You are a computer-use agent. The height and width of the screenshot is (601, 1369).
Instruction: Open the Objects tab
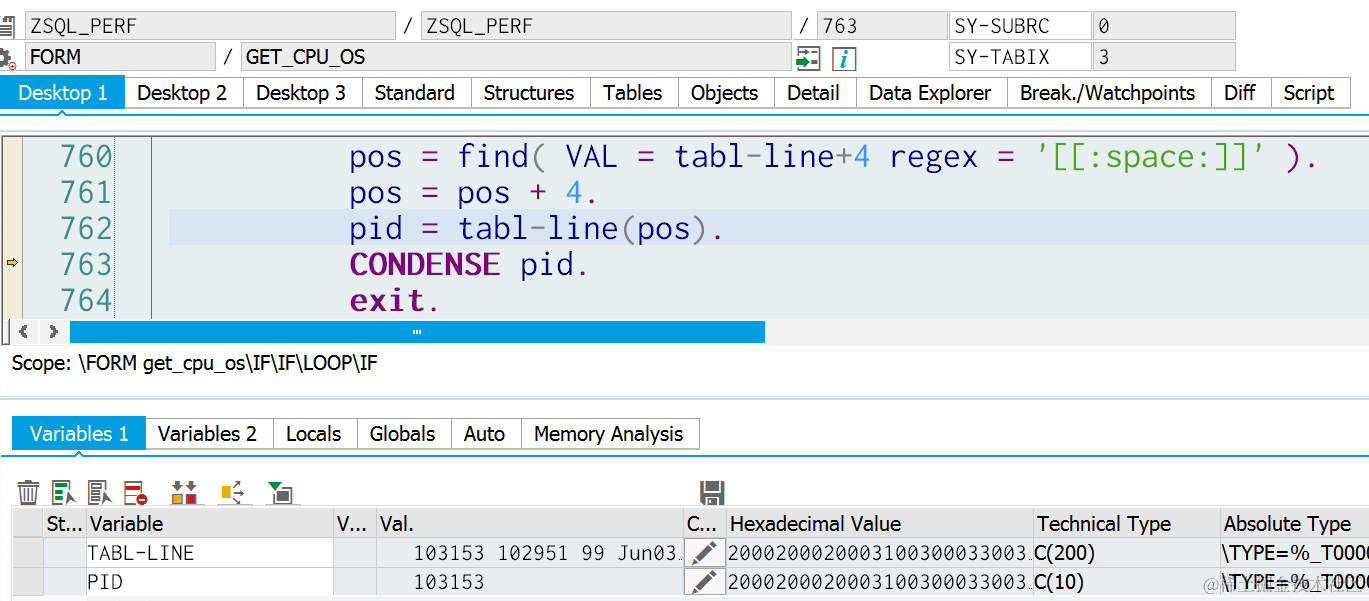(725, 93)
